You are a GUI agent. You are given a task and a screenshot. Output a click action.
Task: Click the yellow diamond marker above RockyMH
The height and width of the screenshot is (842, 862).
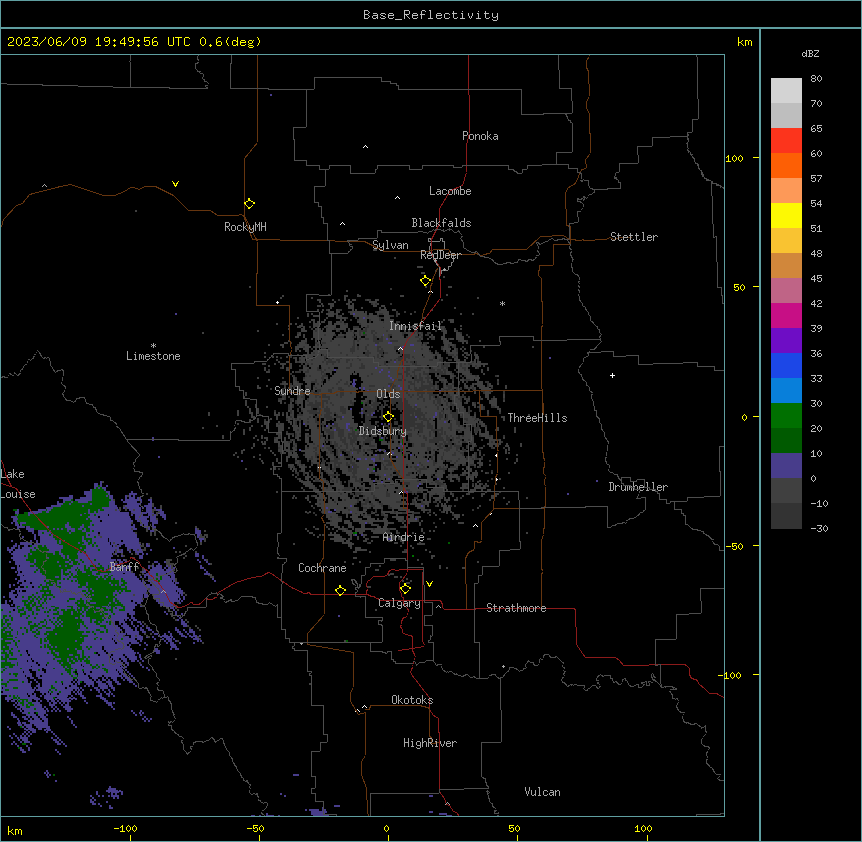(x=249, y=204)
